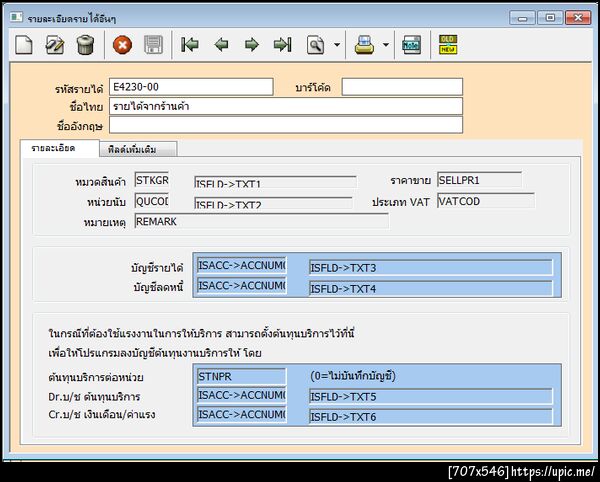Click the Delete trash can icon
This screenshot has width=600, height=482.
[85, 45]
